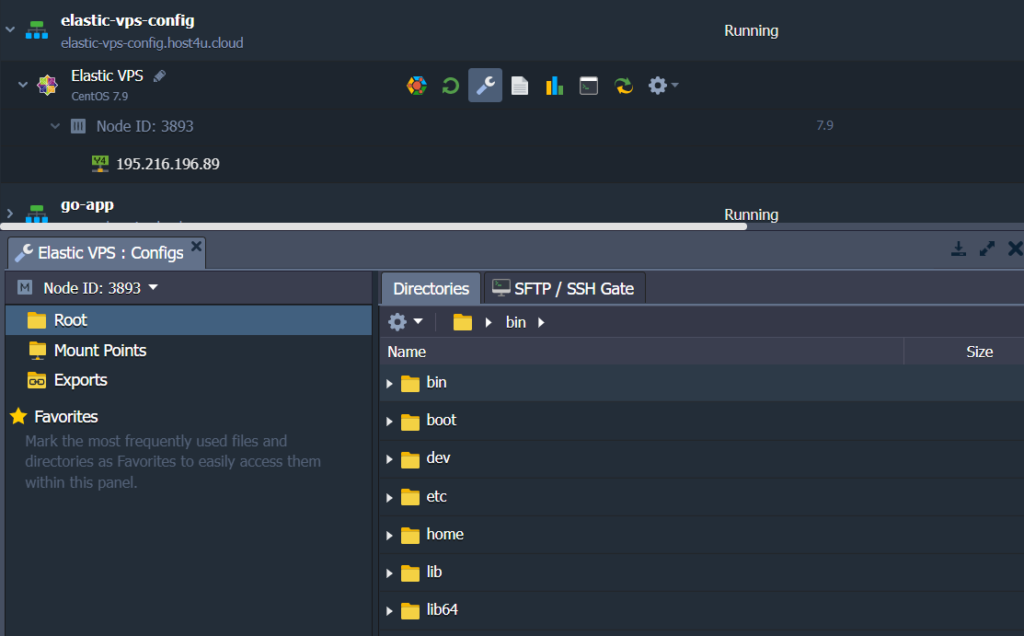Screen dimensions: 1024x636
Task: Click the 7.9 version tag of node 3893
Action: [x=825, y=125]
